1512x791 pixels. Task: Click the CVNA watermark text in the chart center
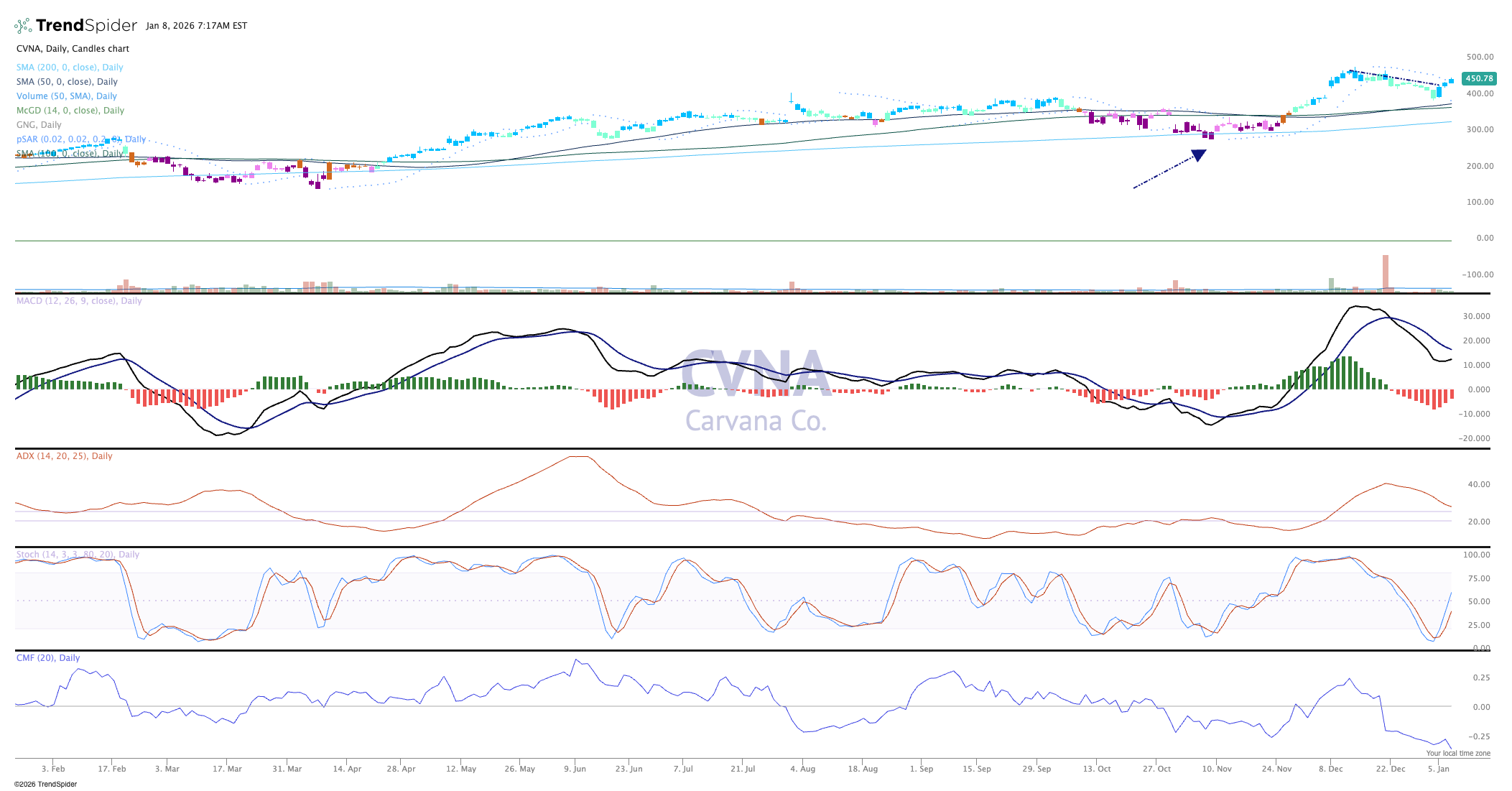(x=756, y=374)
